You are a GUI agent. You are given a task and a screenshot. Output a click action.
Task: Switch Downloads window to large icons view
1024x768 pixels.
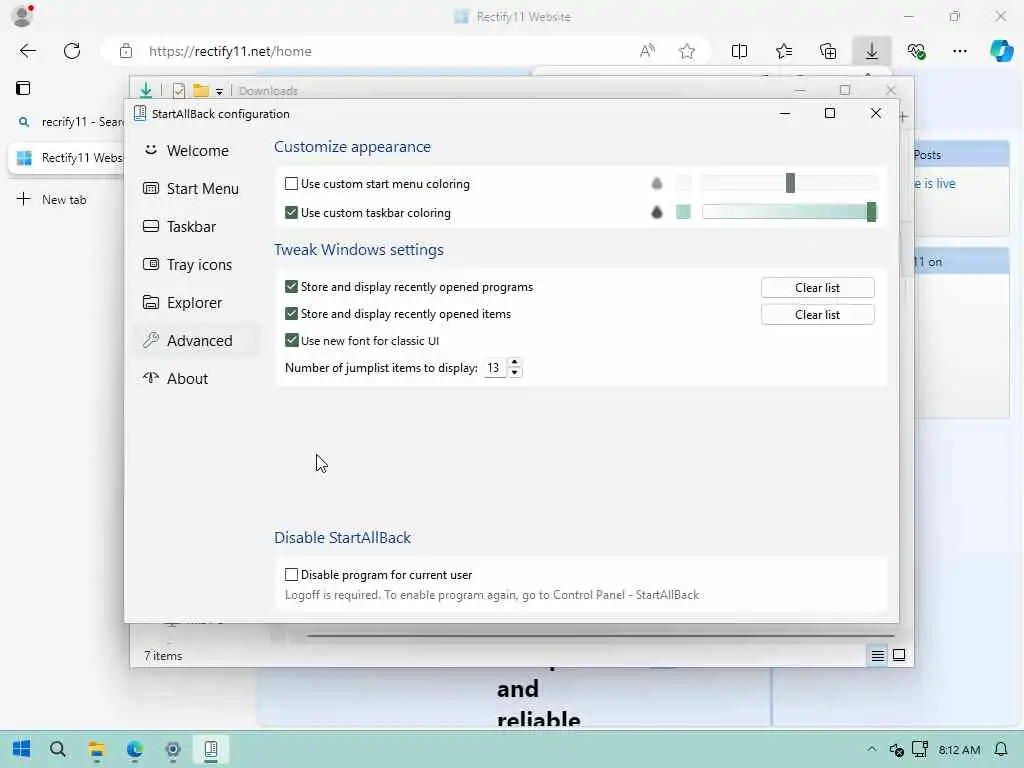[899, 655]
